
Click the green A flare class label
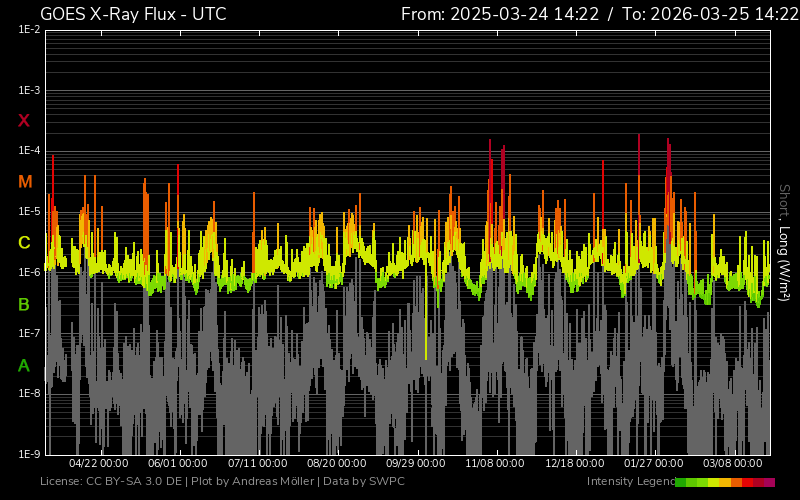(x=24, y=365)
